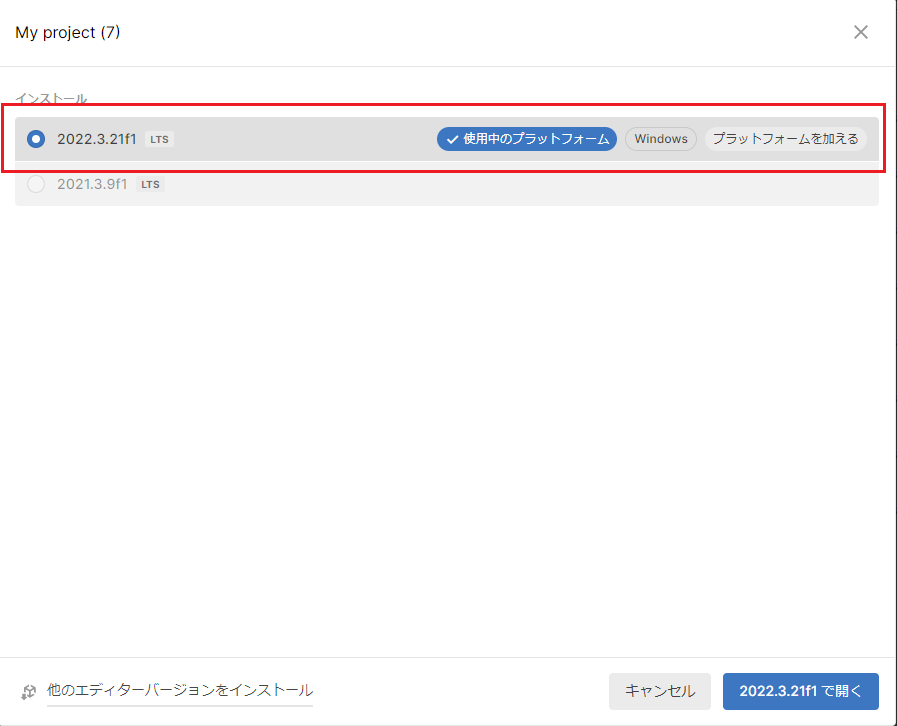Viewport: 897px width, 726px height.
Task: Click the blank area below the version list
Action: point(448,420)
